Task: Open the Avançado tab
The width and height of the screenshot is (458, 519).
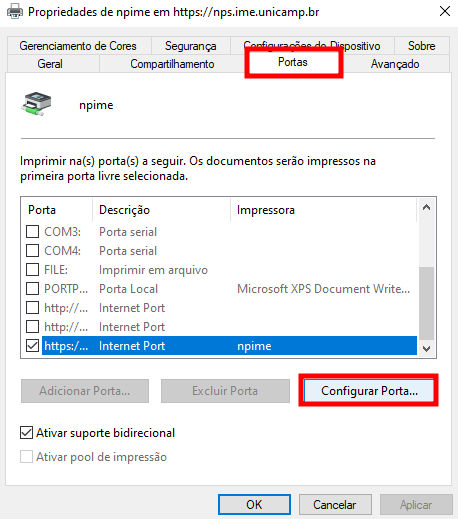Action: (x=395, y=64)
